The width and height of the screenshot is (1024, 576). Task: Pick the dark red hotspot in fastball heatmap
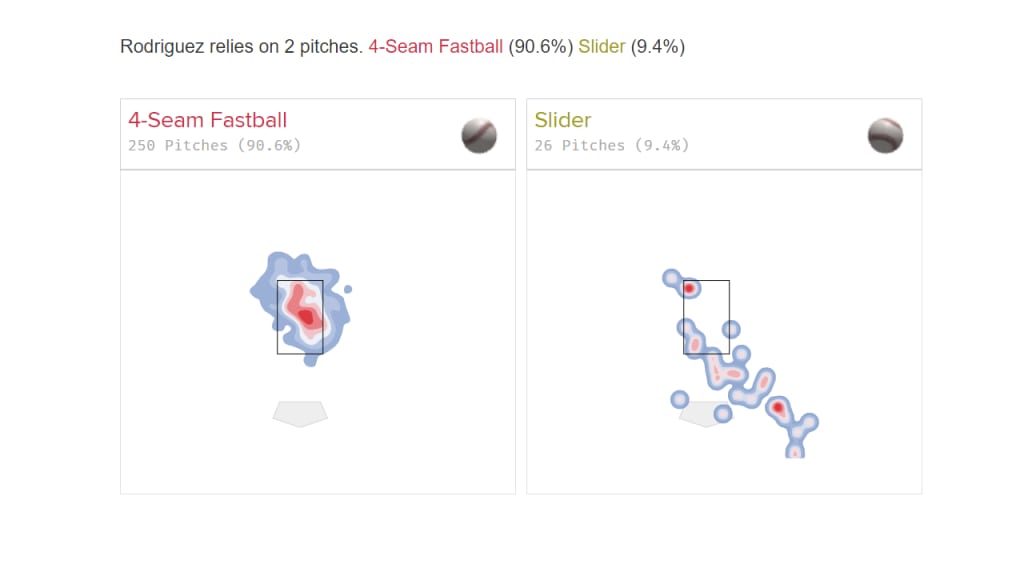coord(307,317)
